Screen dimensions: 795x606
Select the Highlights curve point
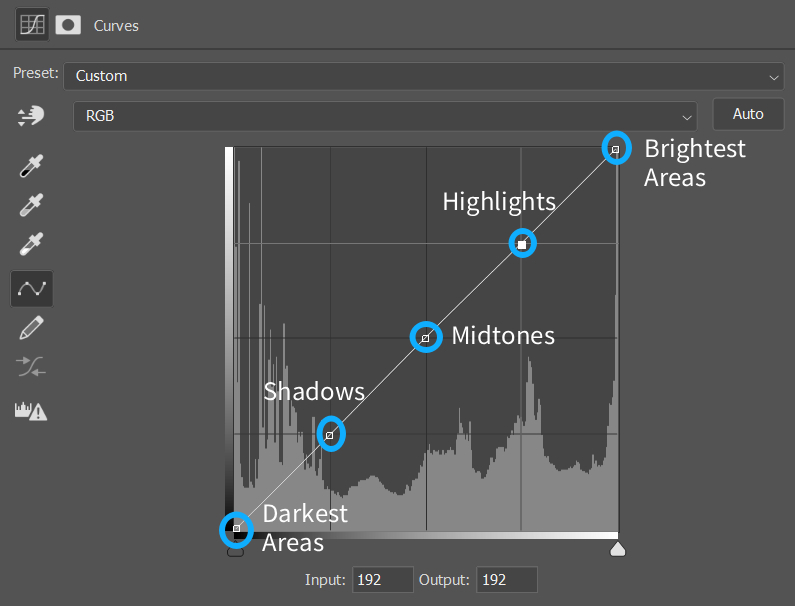(522, 244)
